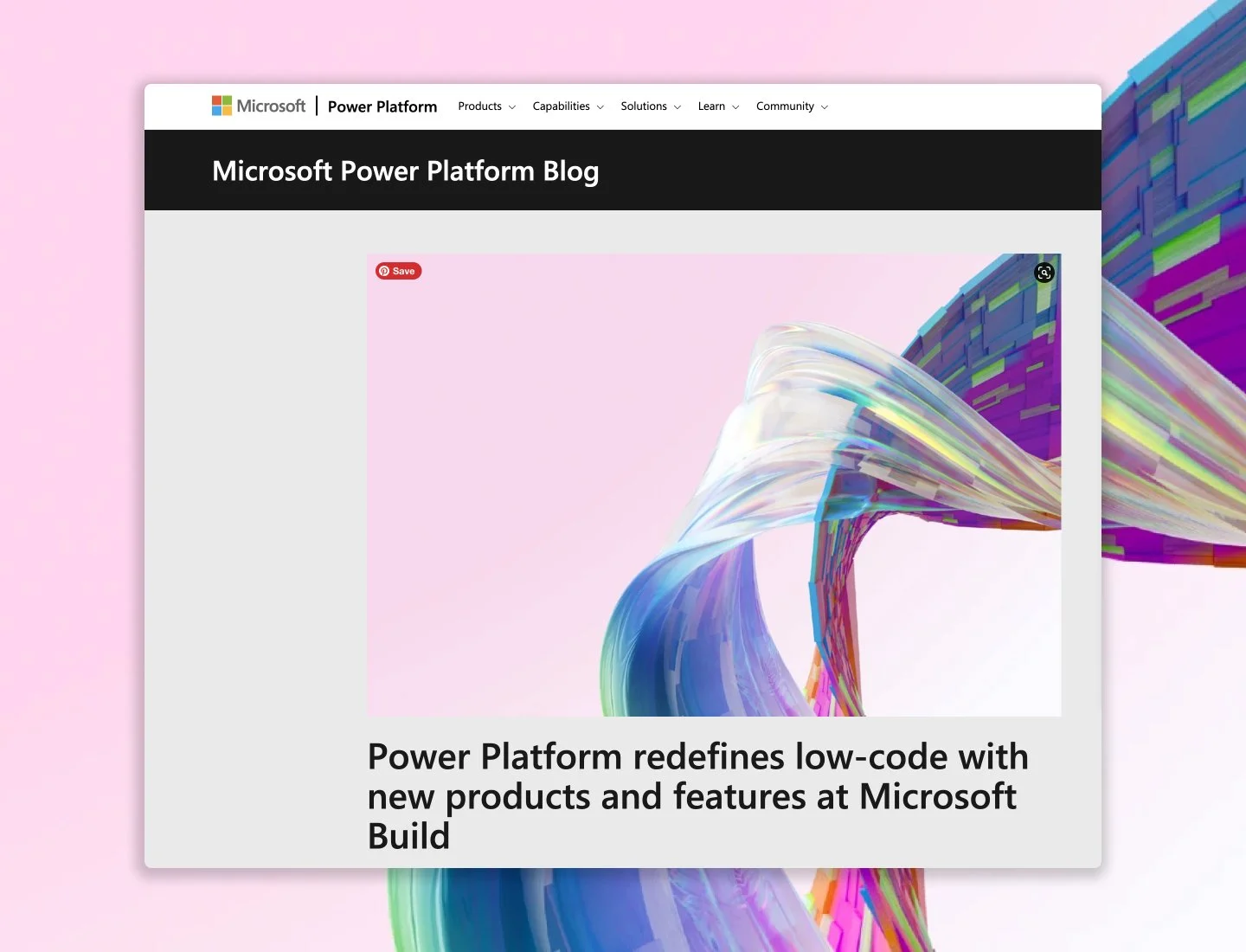Expand the Products dropdown menu
This screenshot has height=952, width=1246.
(x=486, y=106)
